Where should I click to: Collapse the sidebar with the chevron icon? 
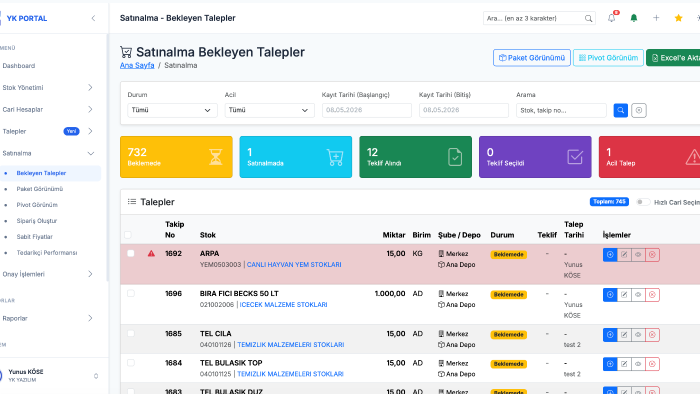click(x=93, y=18)
